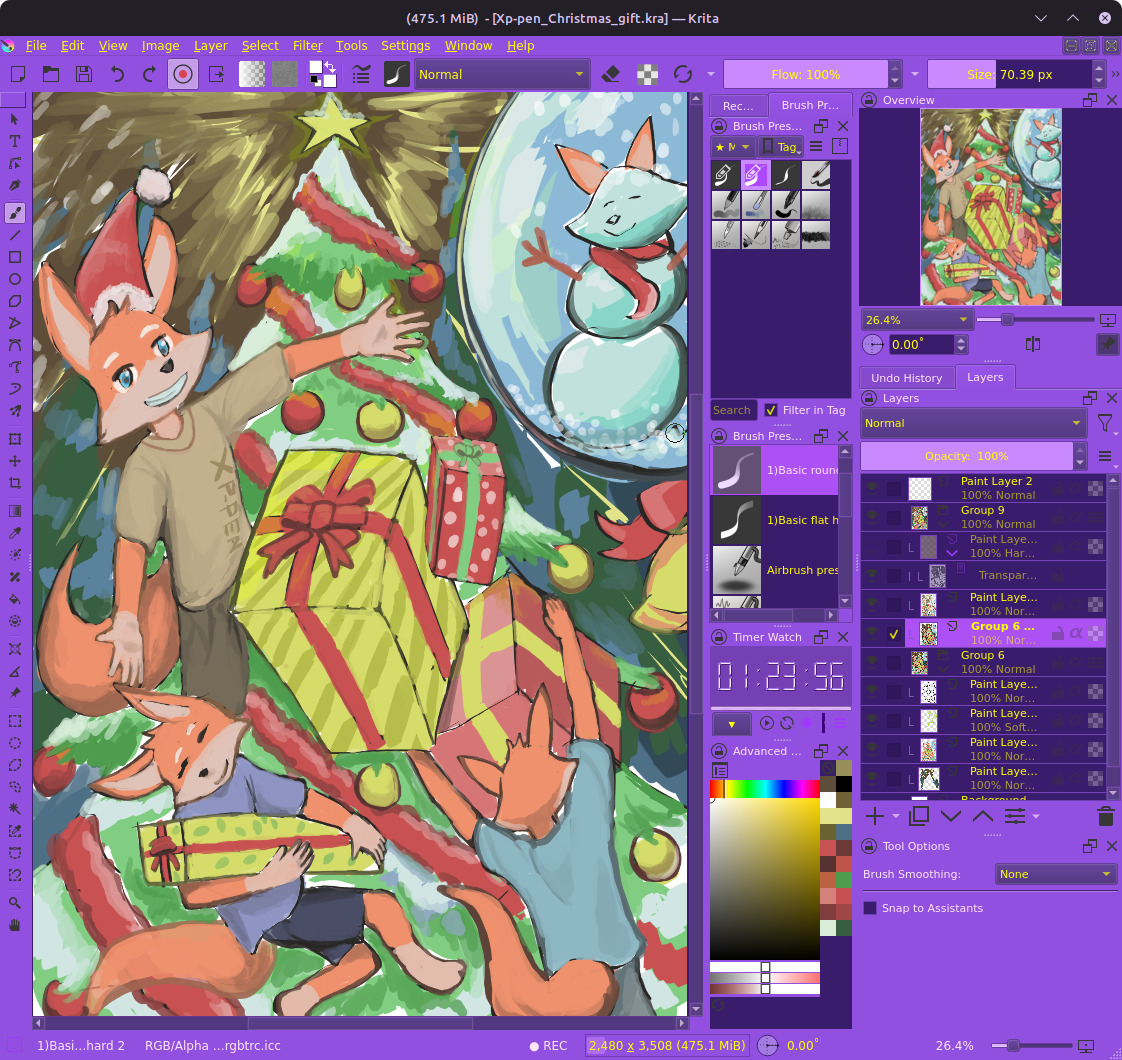
Task: Click the Overview thumbnail of the painting
Action: (x=990, y=207)
